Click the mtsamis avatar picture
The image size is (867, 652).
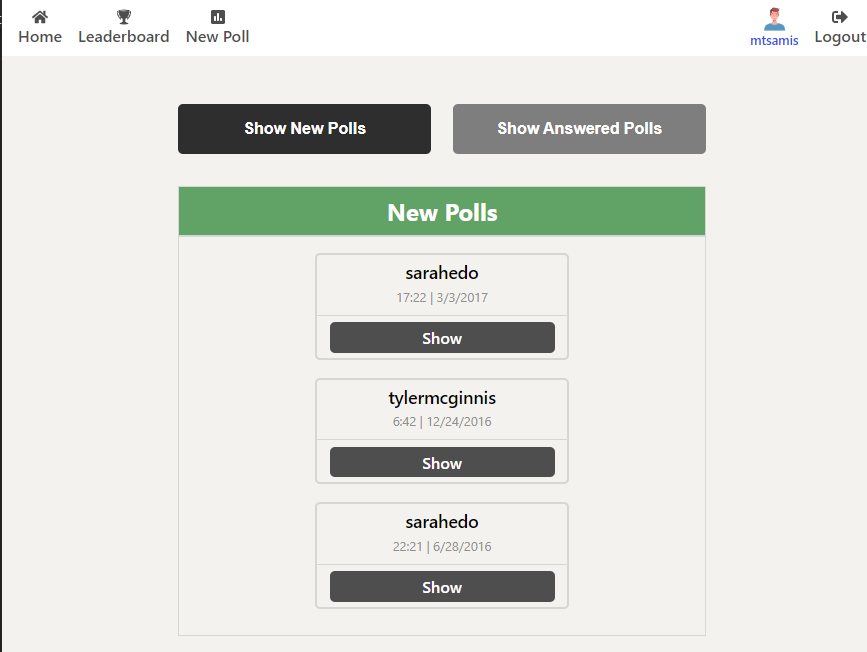(774, 18)
